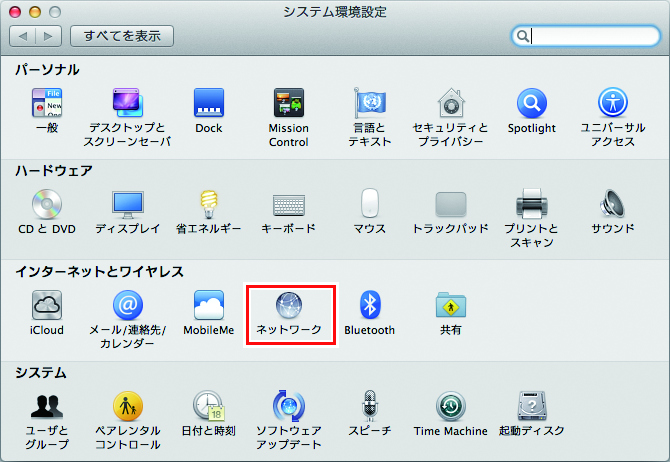The width and height of the screenshot is (670, 462).
Task: Open ユーザとグループ preferences
Action: click(47, 406)
